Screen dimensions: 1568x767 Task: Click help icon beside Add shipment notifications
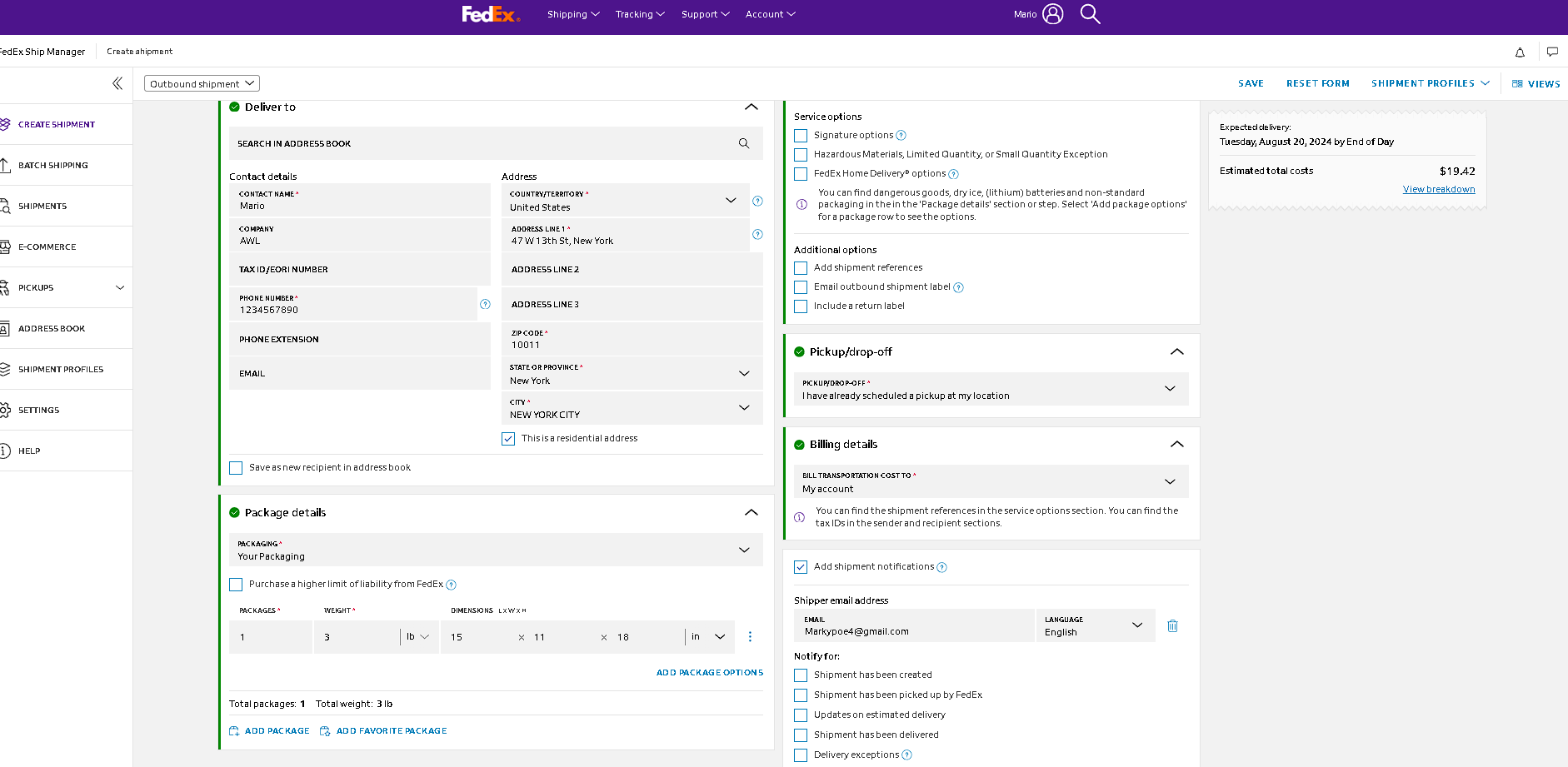pyautogui.click(x=941, y=567)
